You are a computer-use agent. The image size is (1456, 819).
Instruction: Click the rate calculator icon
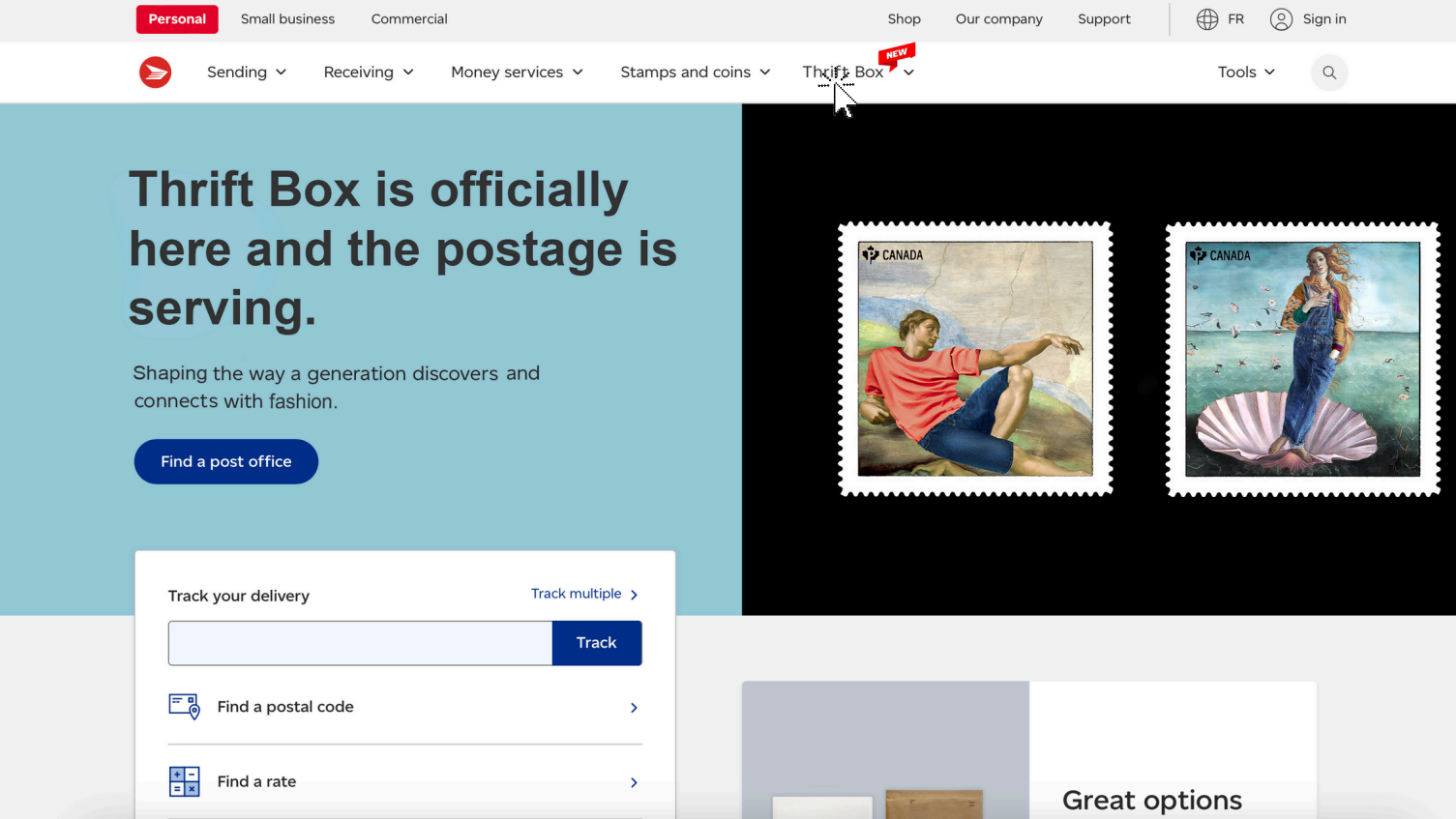point(184,781)
